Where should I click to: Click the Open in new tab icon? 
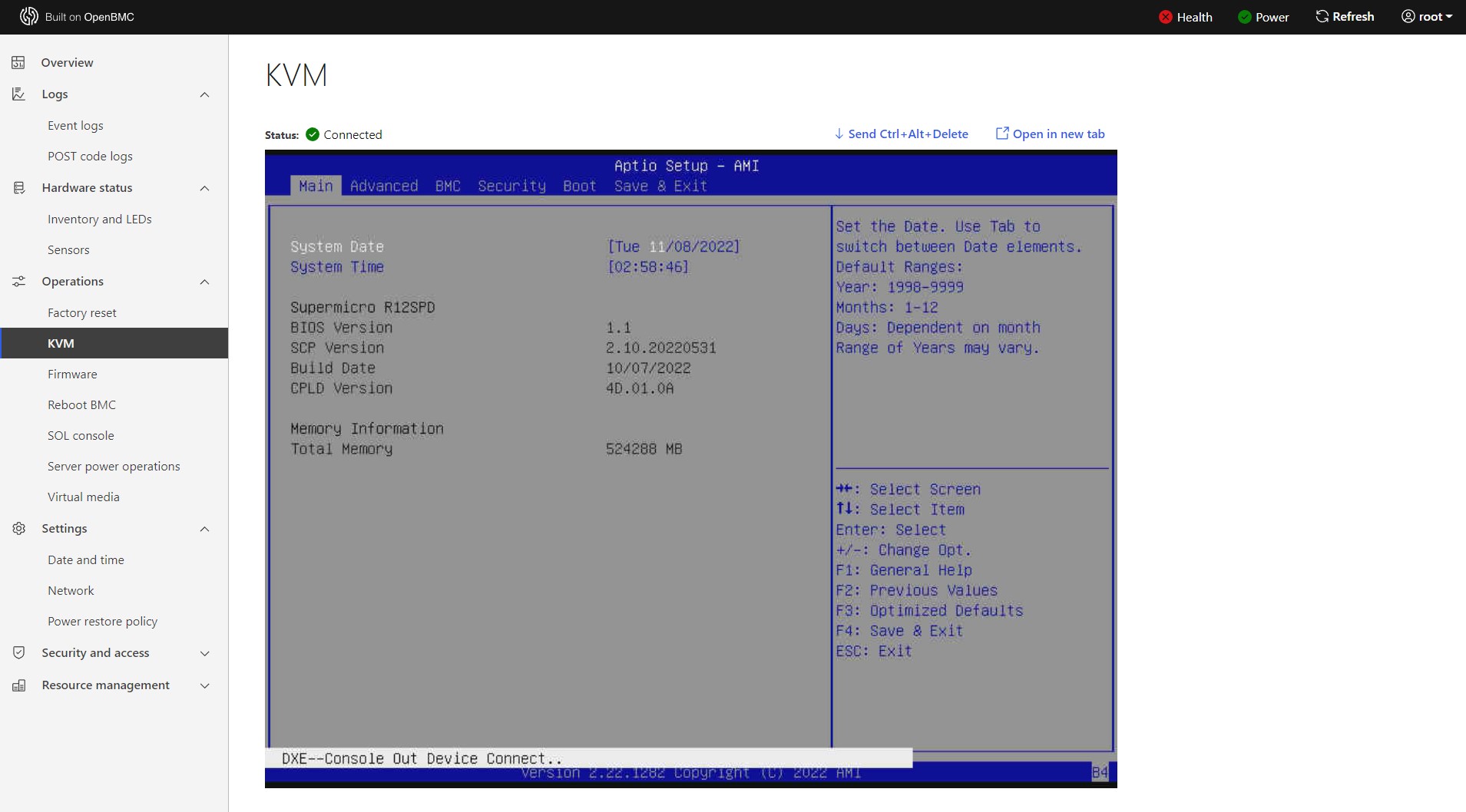coord(1002,134)
